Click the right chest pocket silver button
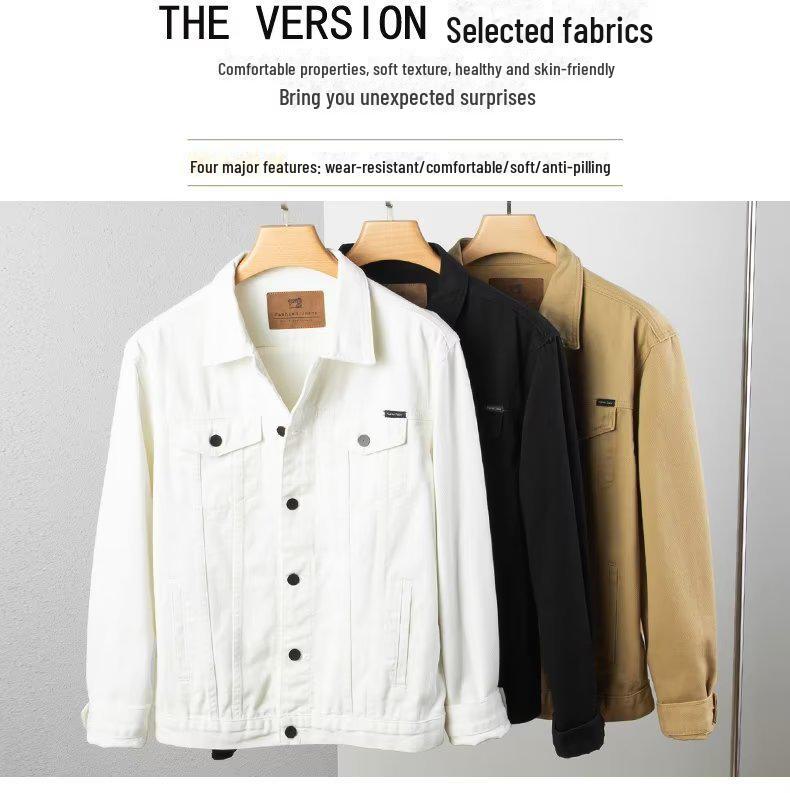 364,440
